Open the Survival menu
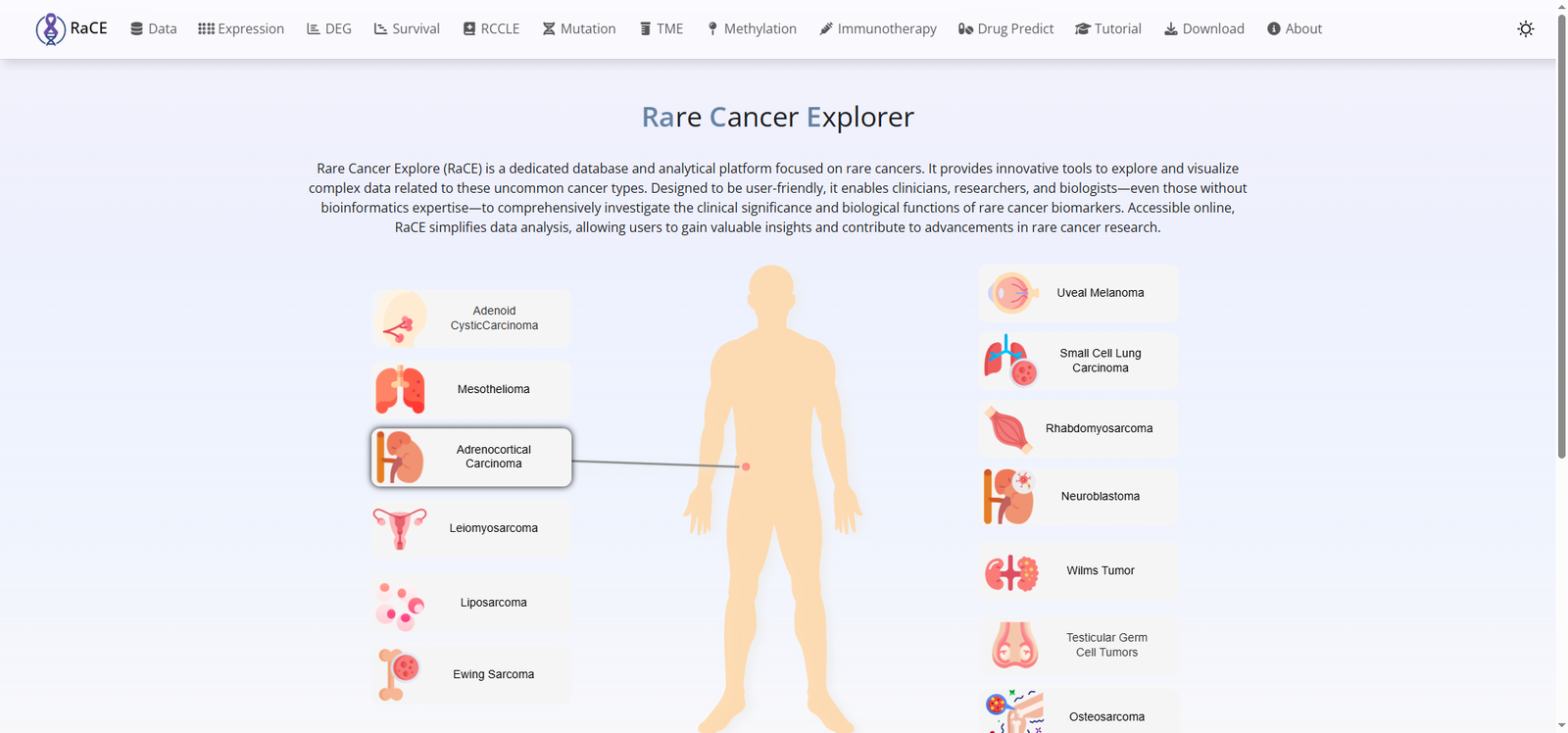Screen dimensions: 1568x733 [407, 29]
